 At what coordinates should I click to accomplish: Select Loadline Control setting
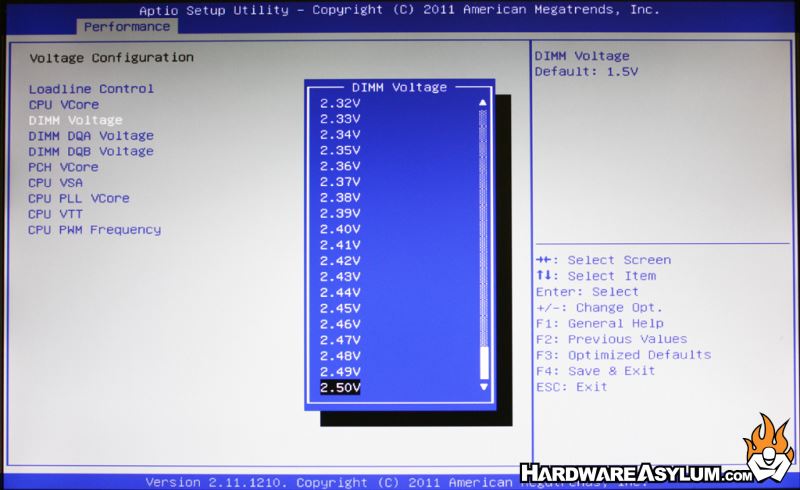tap(91, 89)
